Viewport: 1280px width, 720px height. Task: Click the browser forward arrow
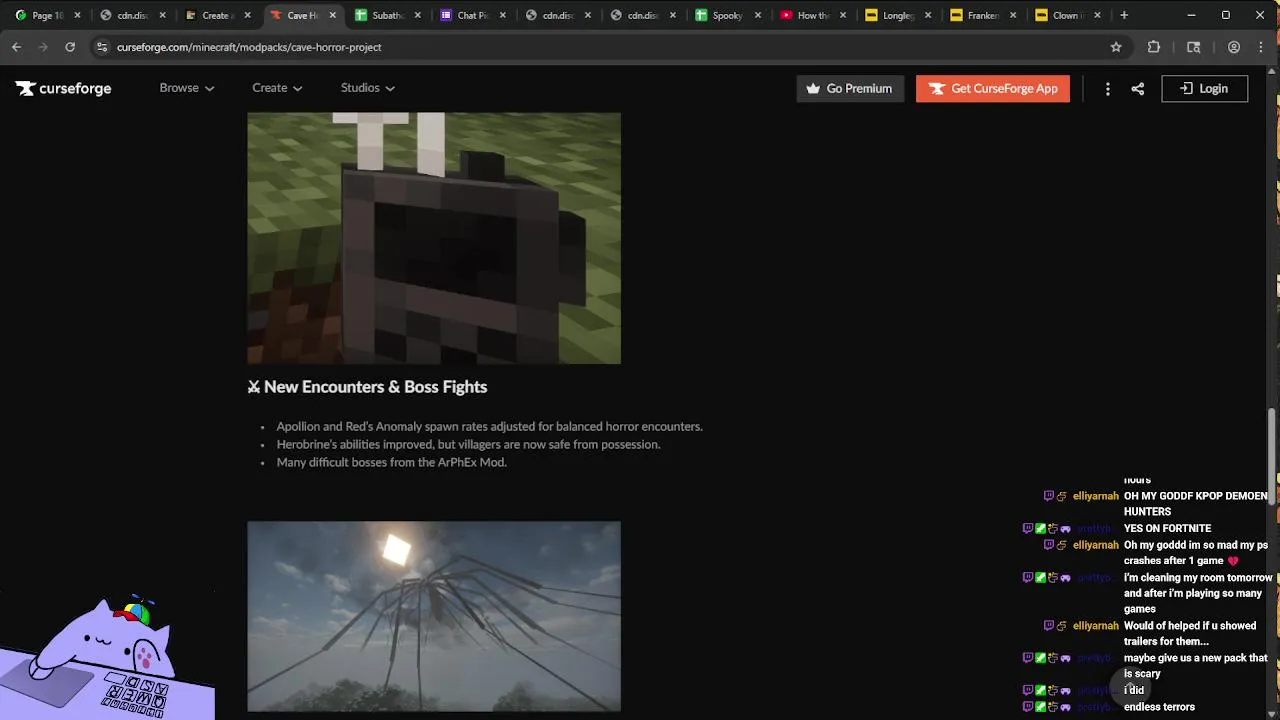pyautogui.click(x=43, y=47)
